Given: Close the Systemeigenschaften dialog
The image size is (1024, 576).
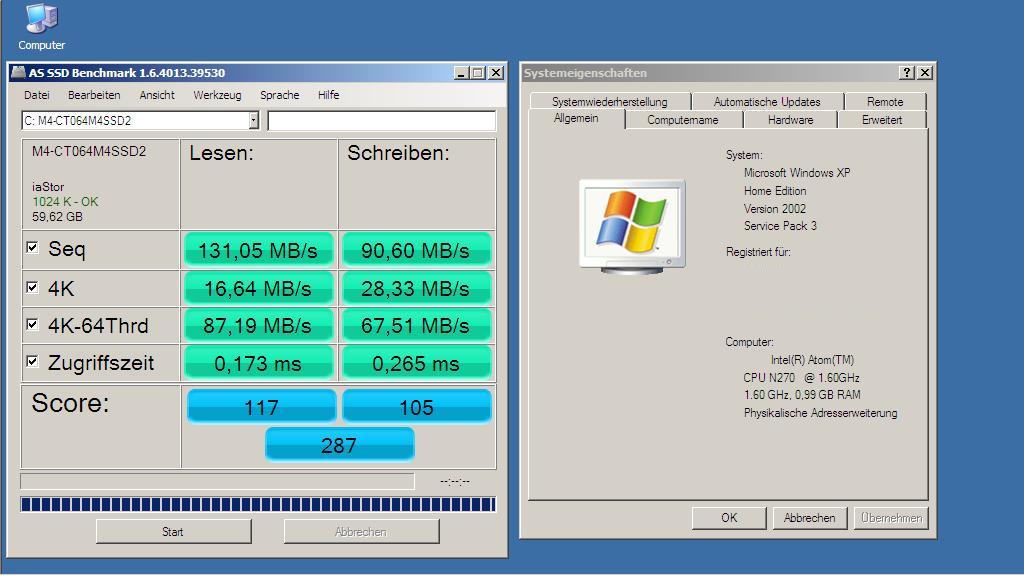Looking at the screenshot, I should tap(925, 72).
